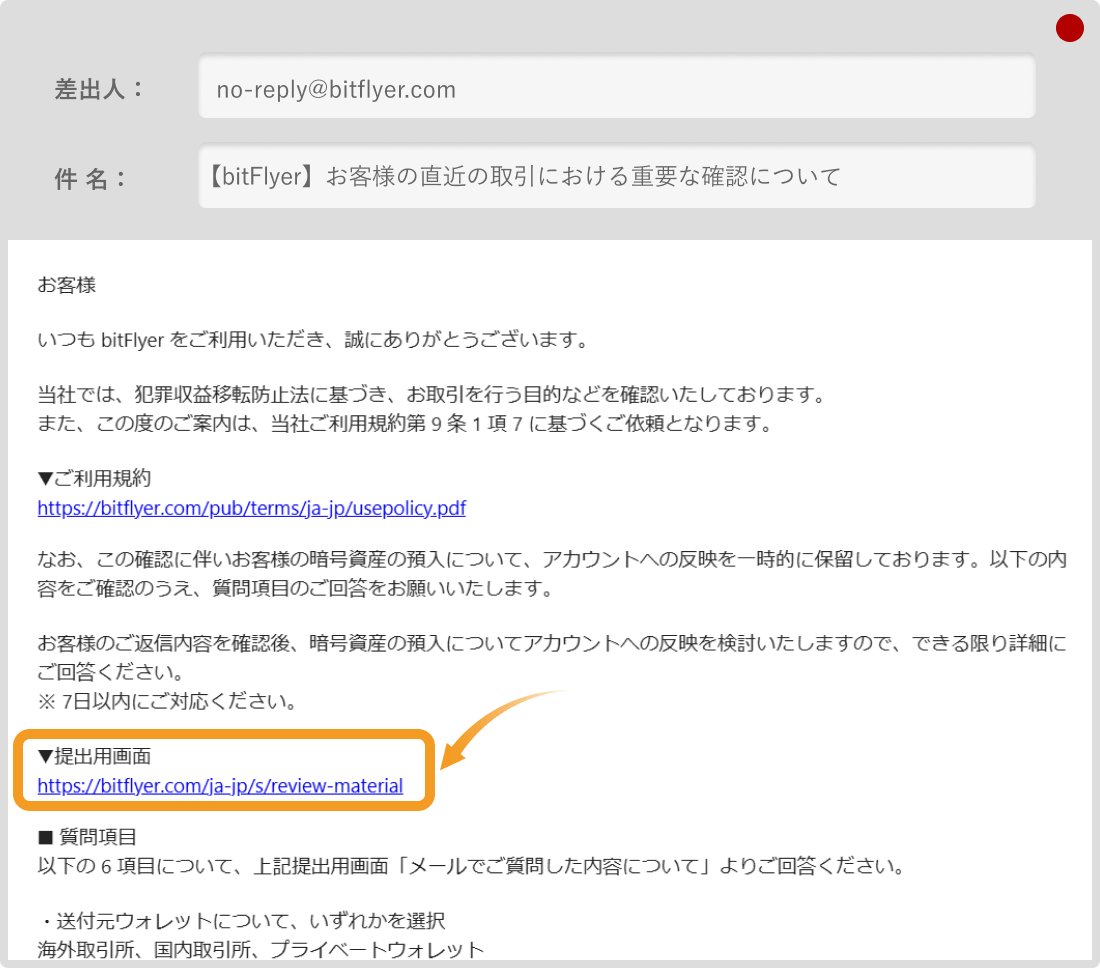Open the review-material submission link
This screenshot has height=968, width=1100.
[x=220, y=786]
